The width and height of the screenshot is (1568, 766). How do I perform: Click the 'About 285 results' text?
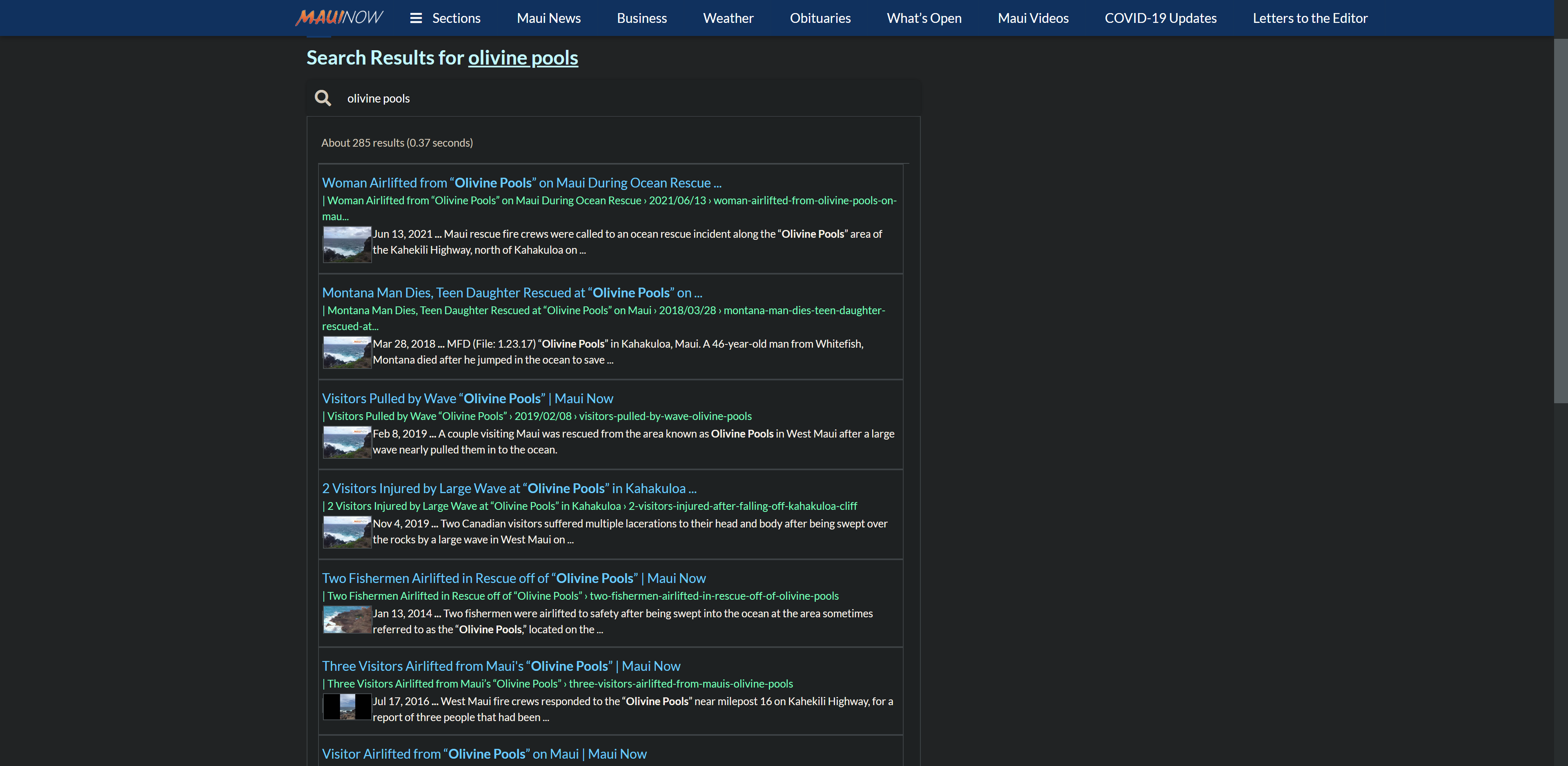pos(397,143)
